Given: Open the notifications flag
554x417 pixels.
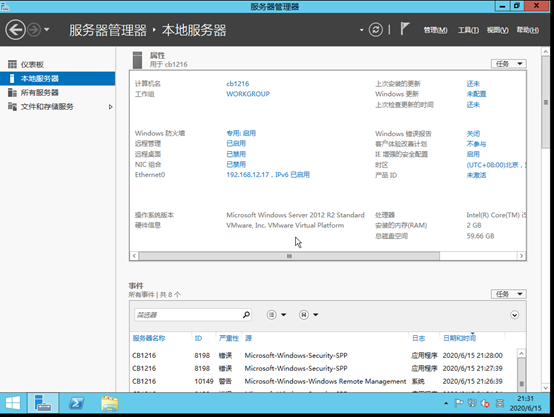Looking at the screenshot, I should point(405,29).
